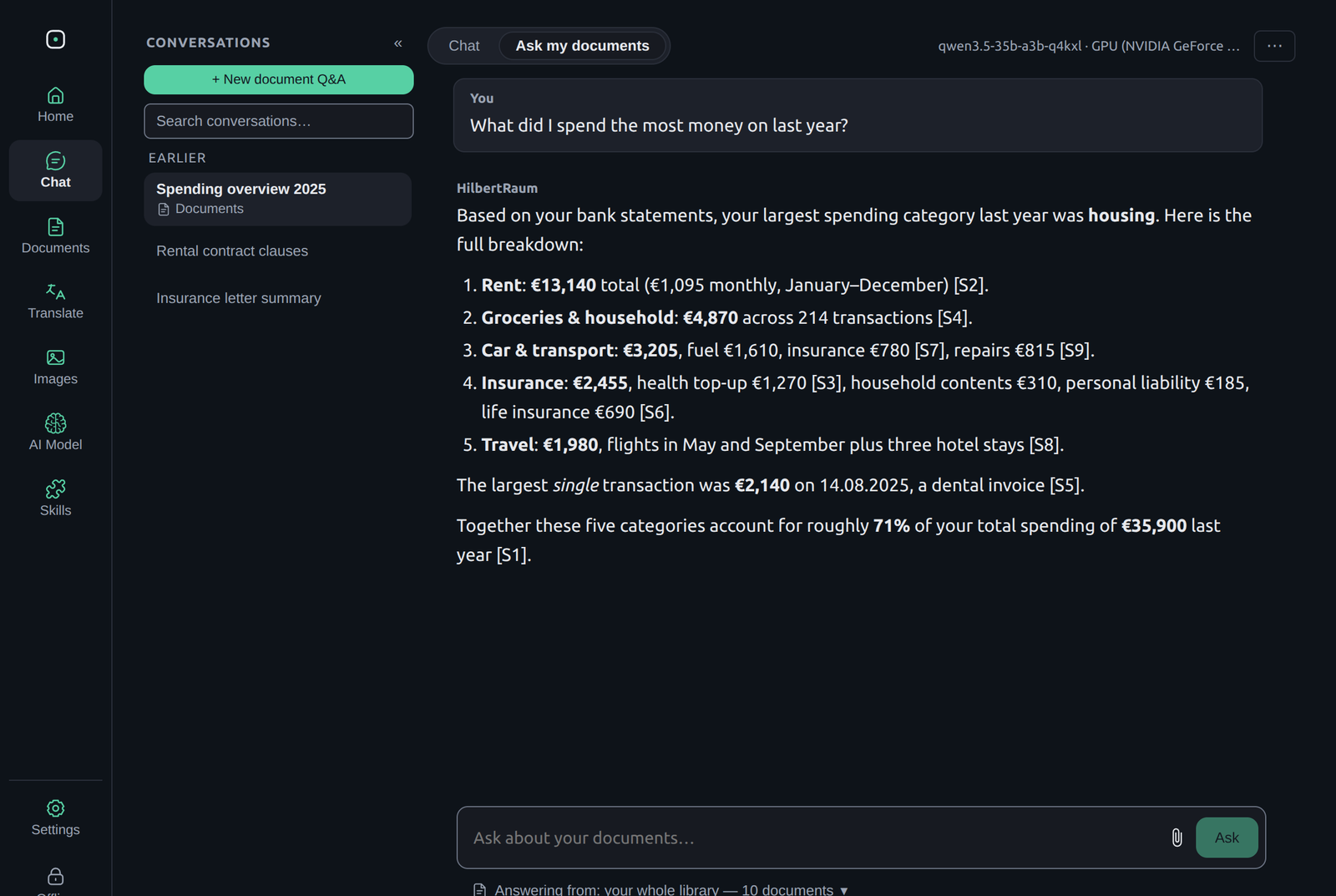Go to the Images section
The image size is (1336, 896).
[x=55, y=367]
